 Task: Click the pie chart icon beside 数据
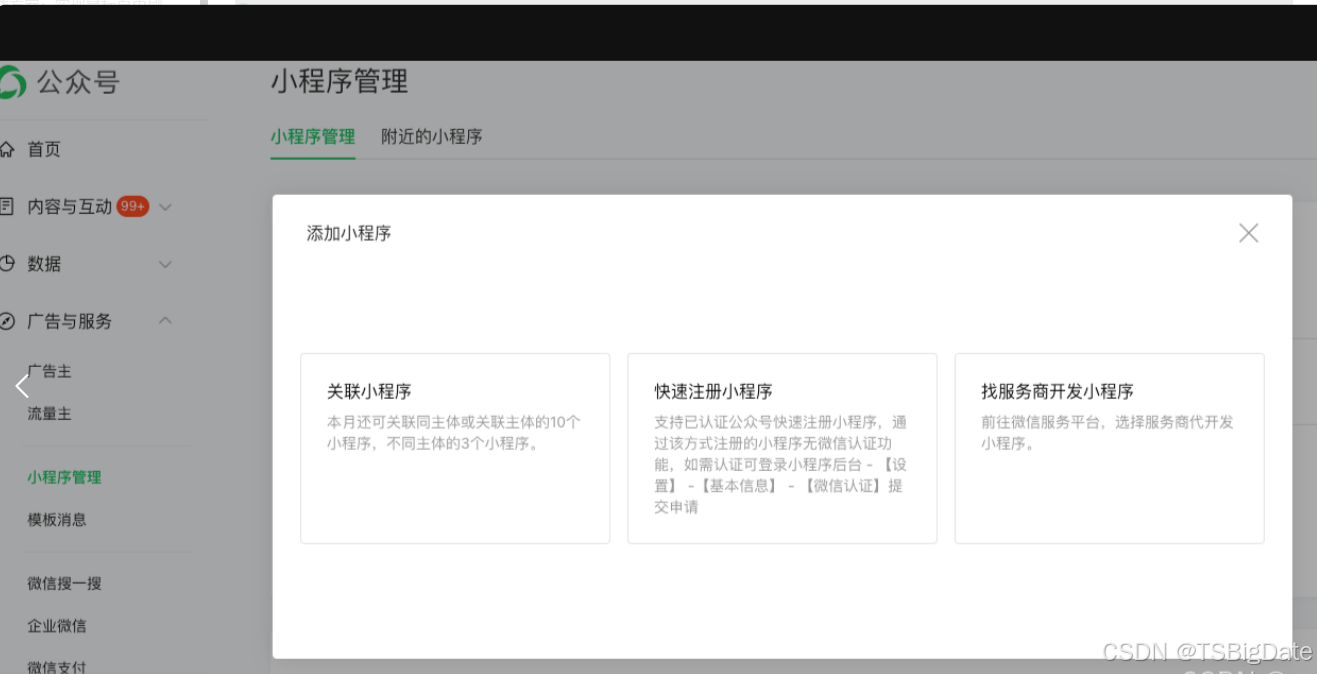point(7,264)
